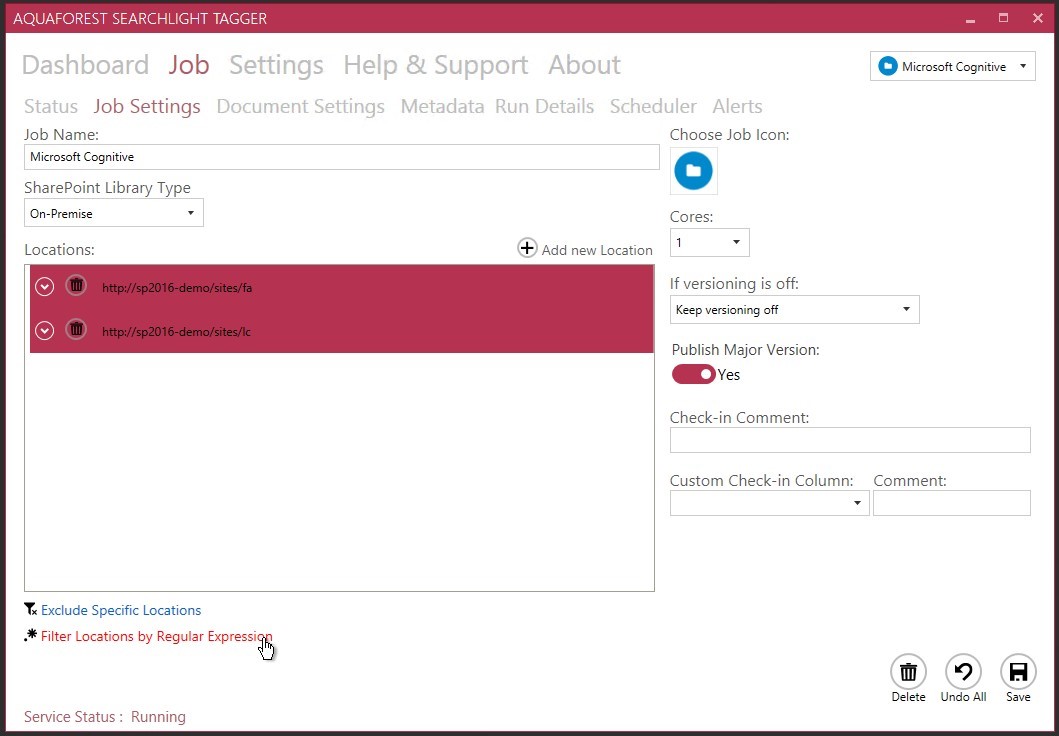Click the Save floppy disk icon
The width and height of the screenshot is (1059, 736).
pyautogui.click(x=1018, y=672)
